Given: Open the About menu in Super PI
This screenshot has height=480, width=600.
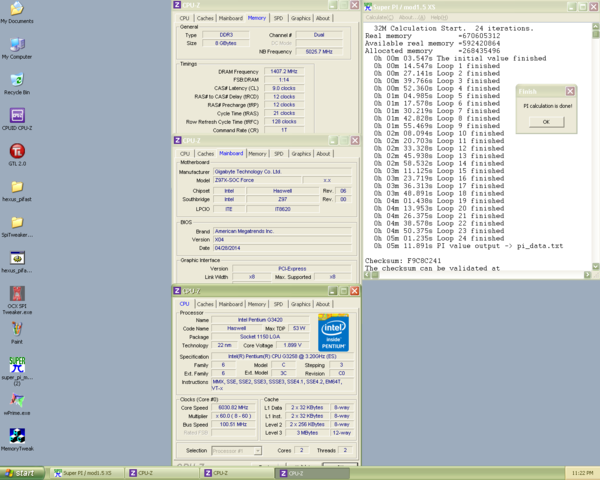Looking at the screenshot, I should (x=412, y=18).
